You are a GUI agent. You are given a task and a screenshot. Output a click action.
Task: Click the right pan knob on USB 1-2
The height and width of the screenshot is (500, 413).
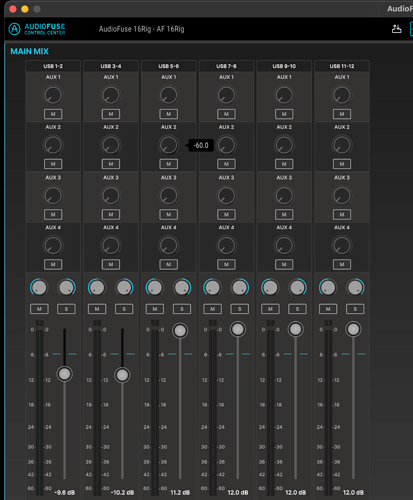point(66,287)
